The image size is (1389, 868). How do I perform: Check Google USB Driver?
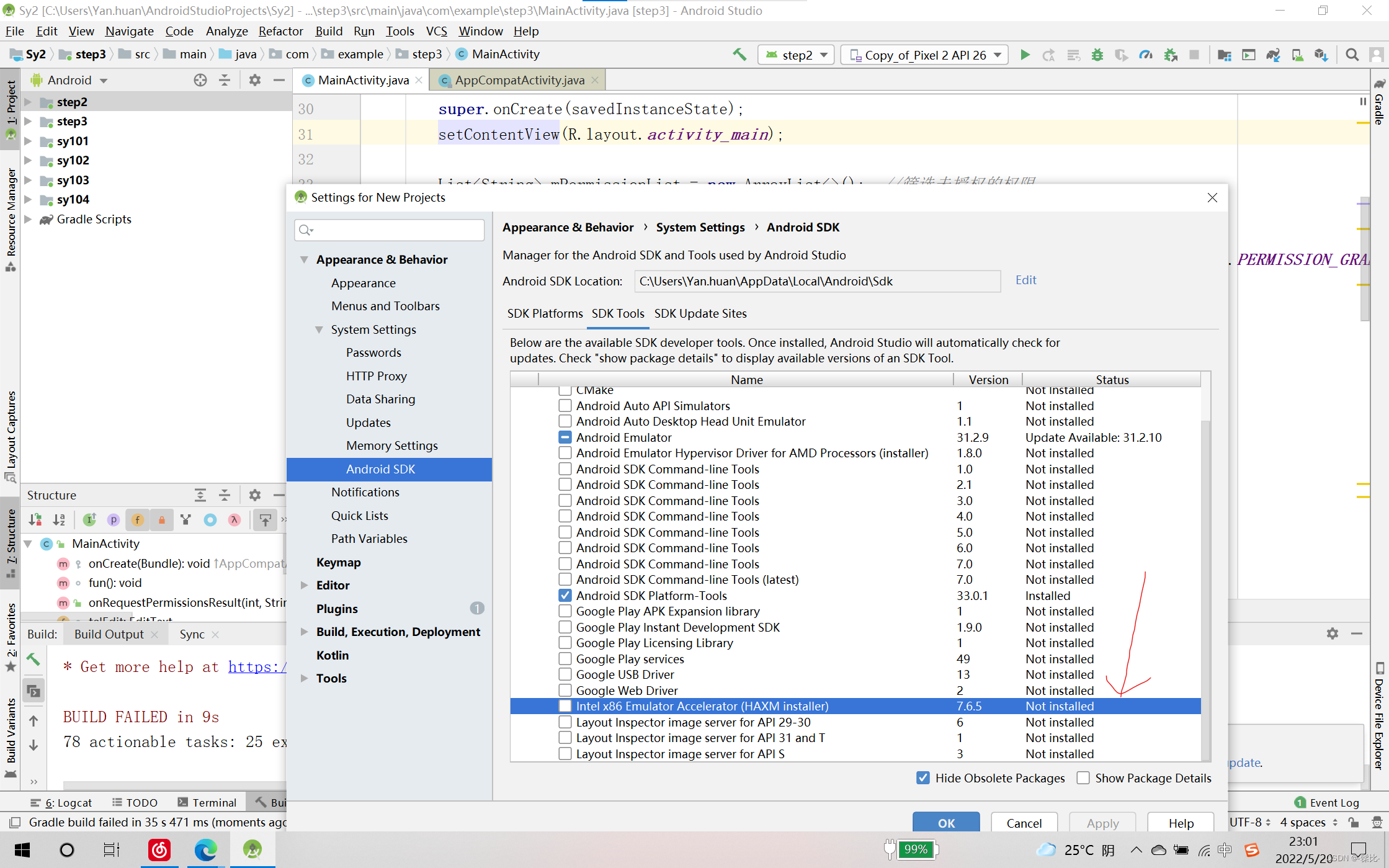565,674
